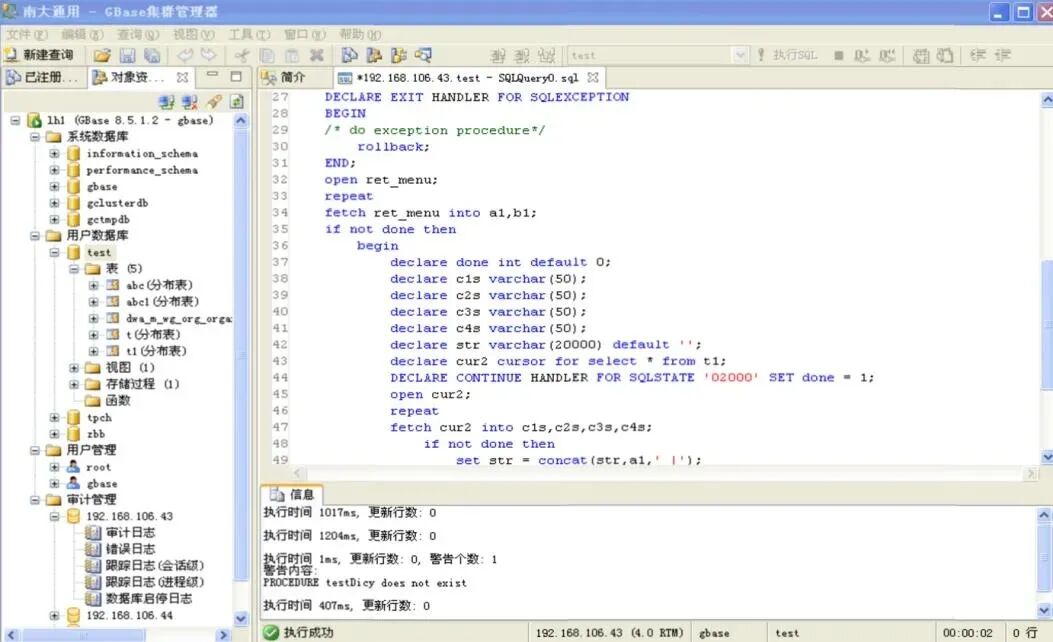Switch to the 已注册 panel tab
The width and height of the screenshot is (1053, 642).
coord(43,78)
